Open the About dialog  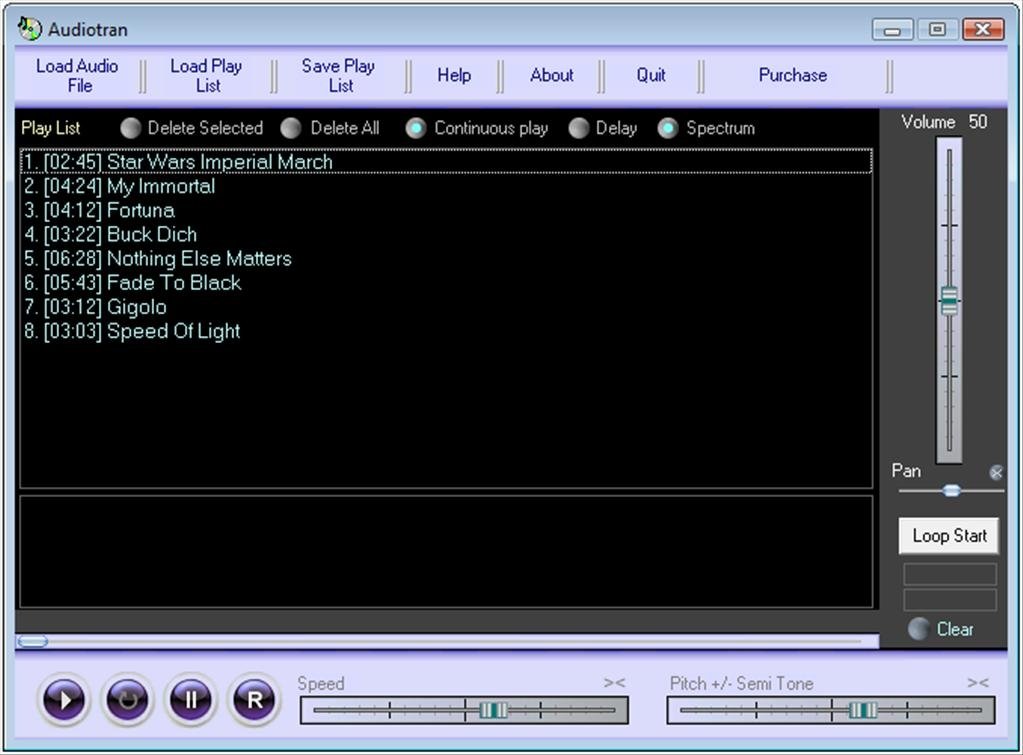[552, 76]
